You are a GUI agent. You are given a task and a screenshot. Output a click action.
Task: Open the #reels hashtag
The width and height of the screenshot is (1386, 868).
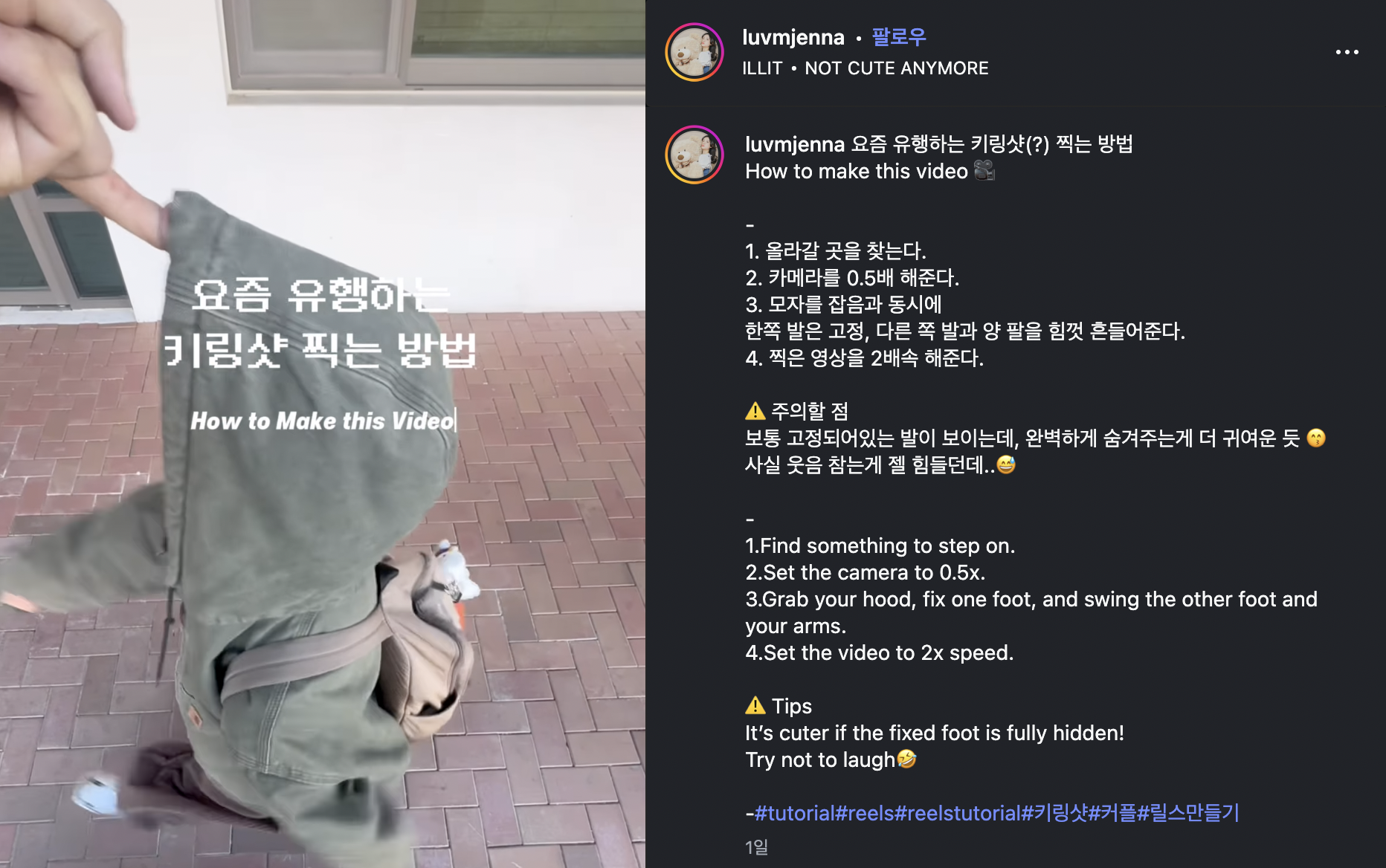(865, 813)
